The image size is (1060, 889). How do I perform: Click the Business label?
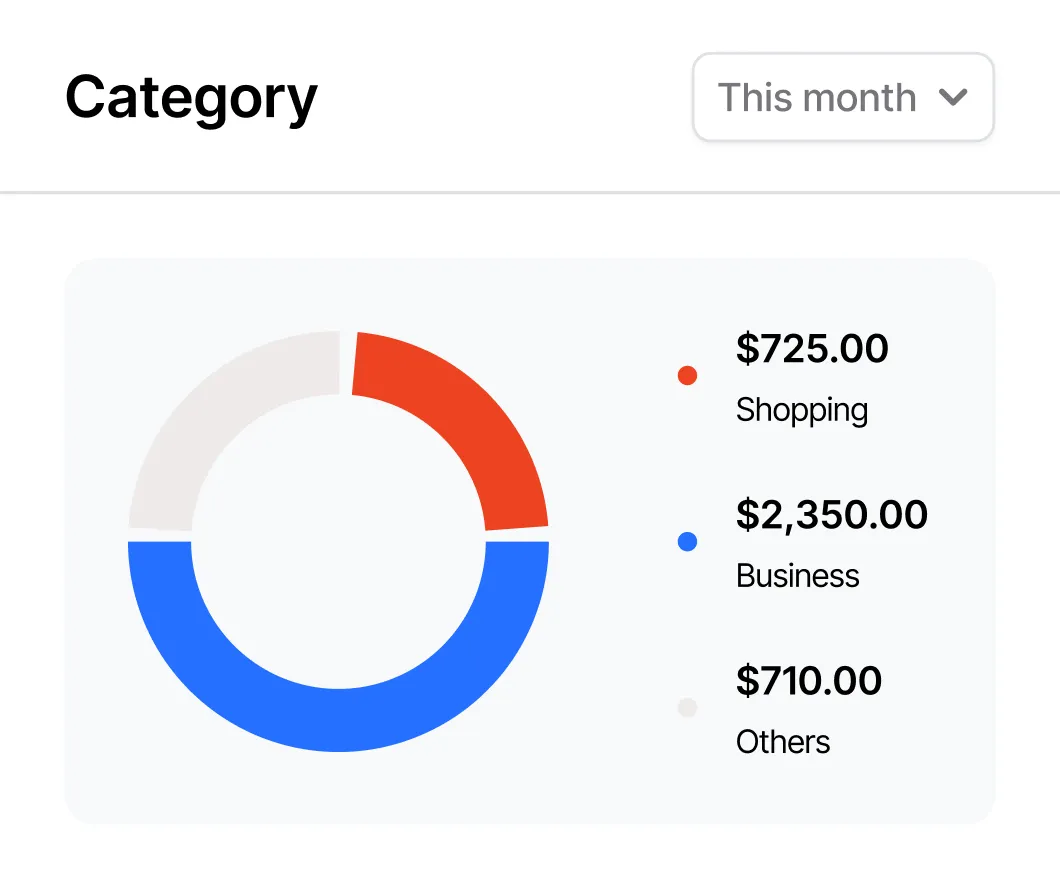pos(798,576)
